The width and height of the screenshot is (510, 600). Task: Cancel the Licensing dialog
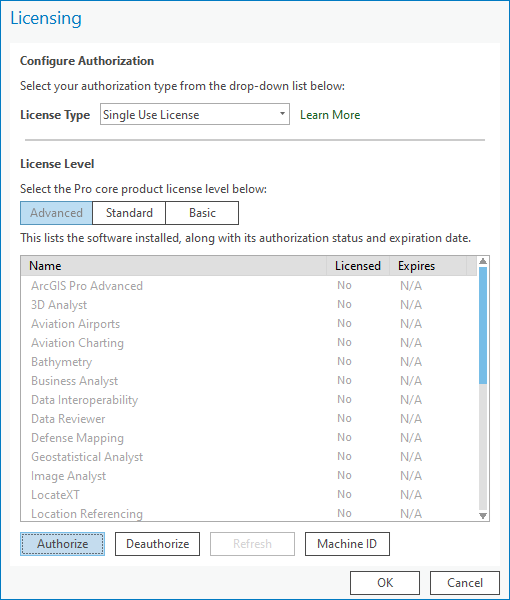(464, 583)
